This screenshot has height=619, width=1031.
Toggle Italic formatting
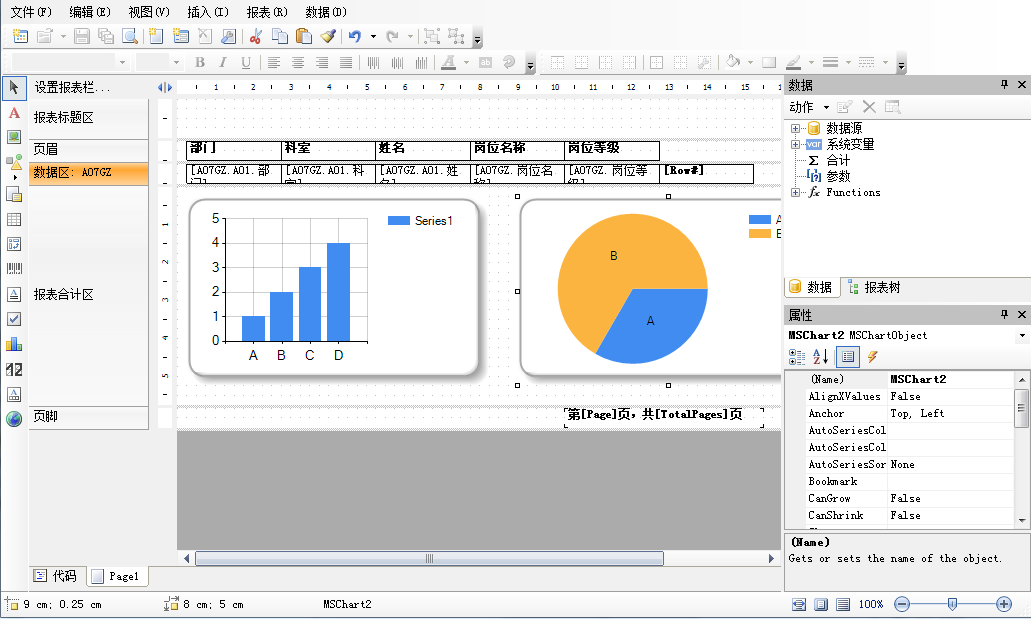click(223, 62)
